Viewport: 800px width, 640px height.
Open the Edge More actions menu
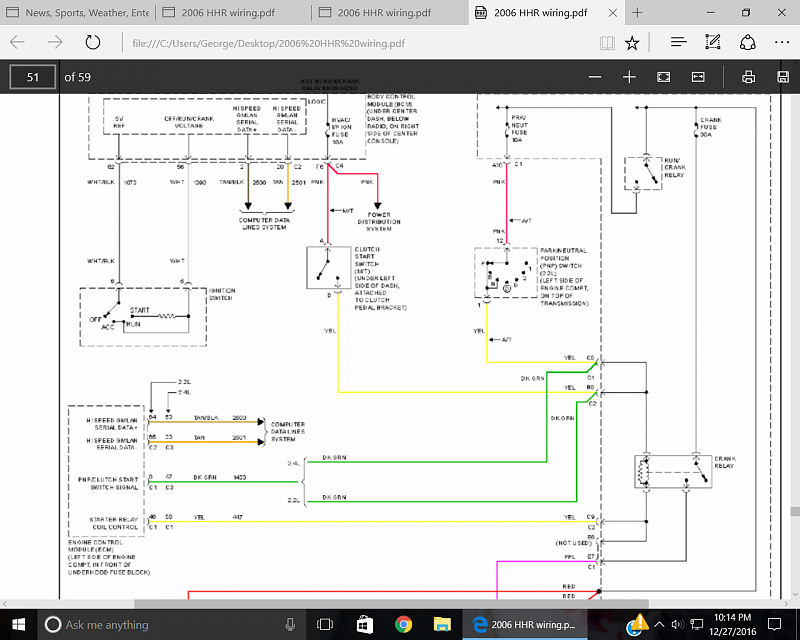pos(782,42)
